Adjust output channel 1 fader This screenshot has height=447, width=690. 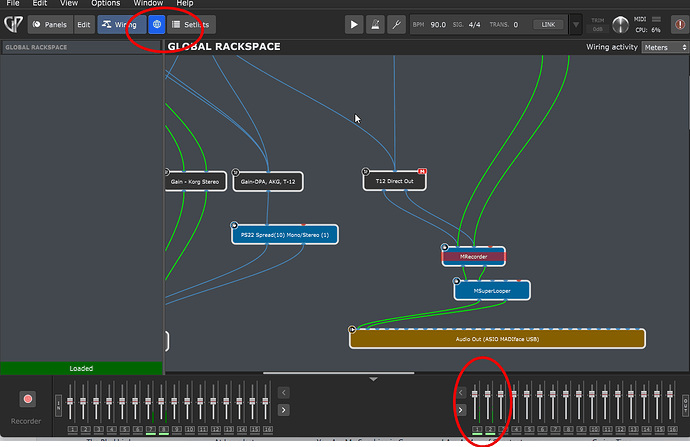[x=475, y=393]
